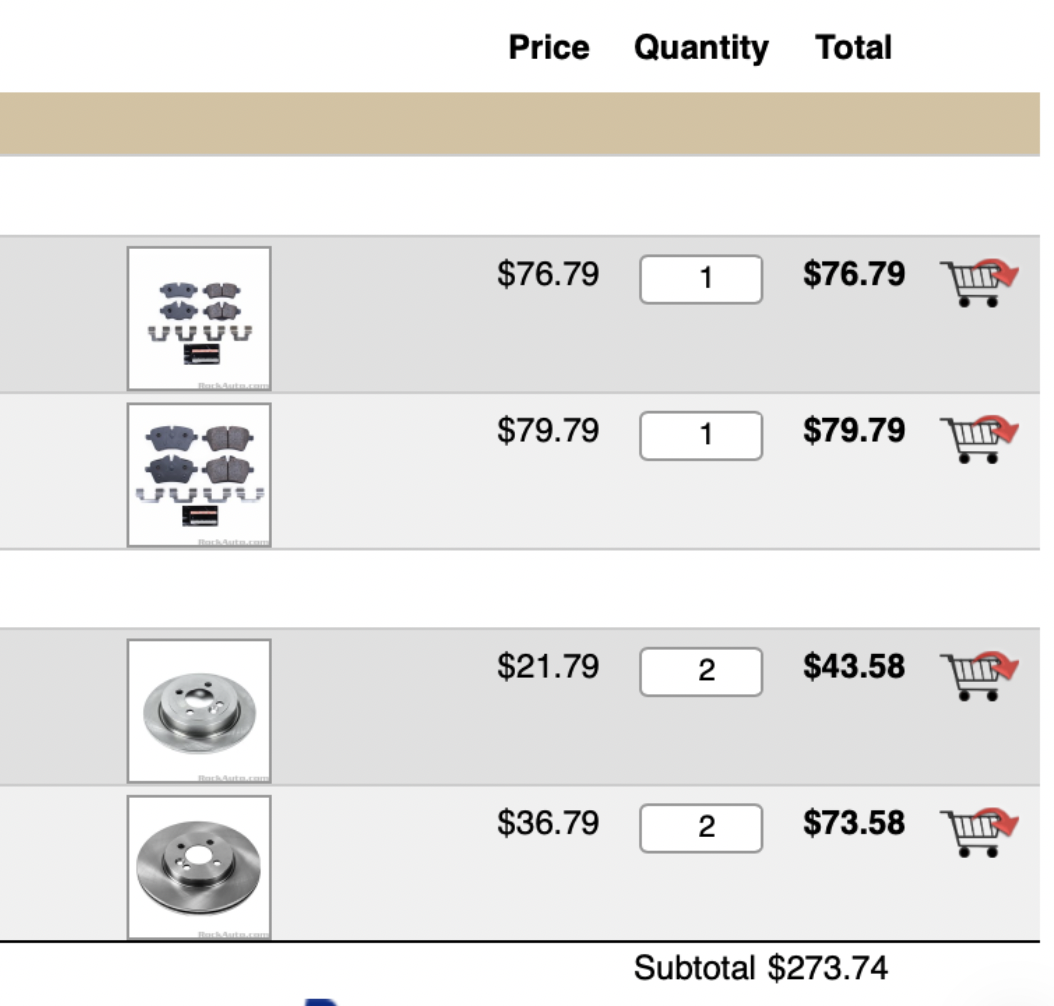Open the $76.79 brake pad kit thumbnail
This screenshot has height=1006, width=1054.
pos(198,314)
